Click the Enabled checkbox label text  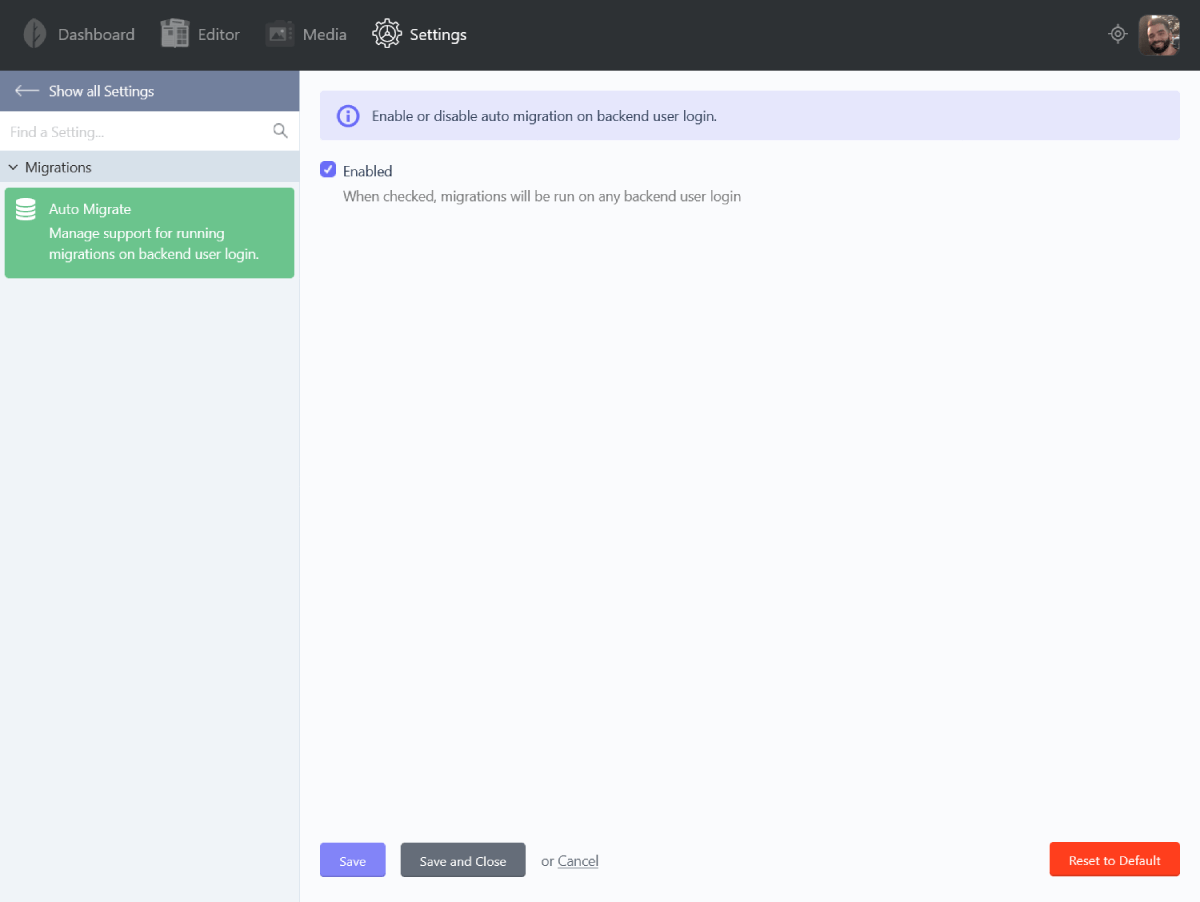pos(368,171)
